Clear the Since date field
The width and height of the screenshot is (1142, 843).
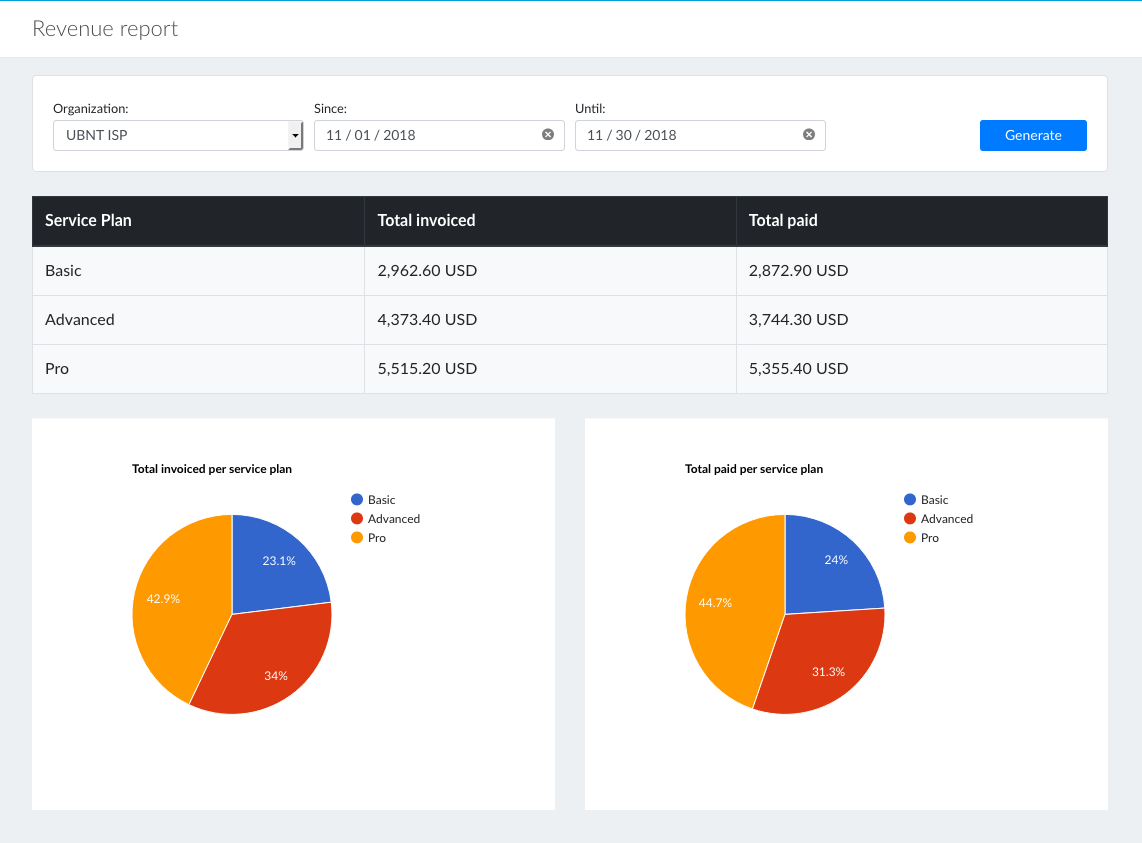(x=548, y=134)
